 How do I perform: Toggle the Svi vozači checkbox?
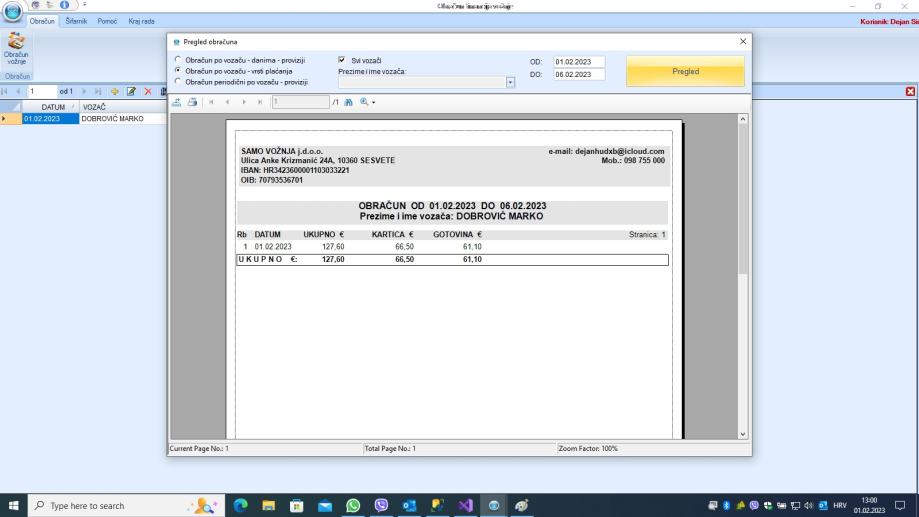click(342, 60)
